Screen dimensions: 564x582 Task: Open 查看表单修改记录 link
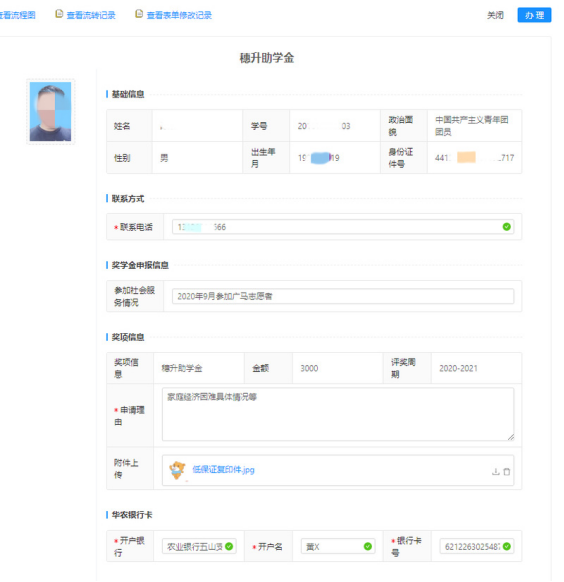tap(179, 15)
